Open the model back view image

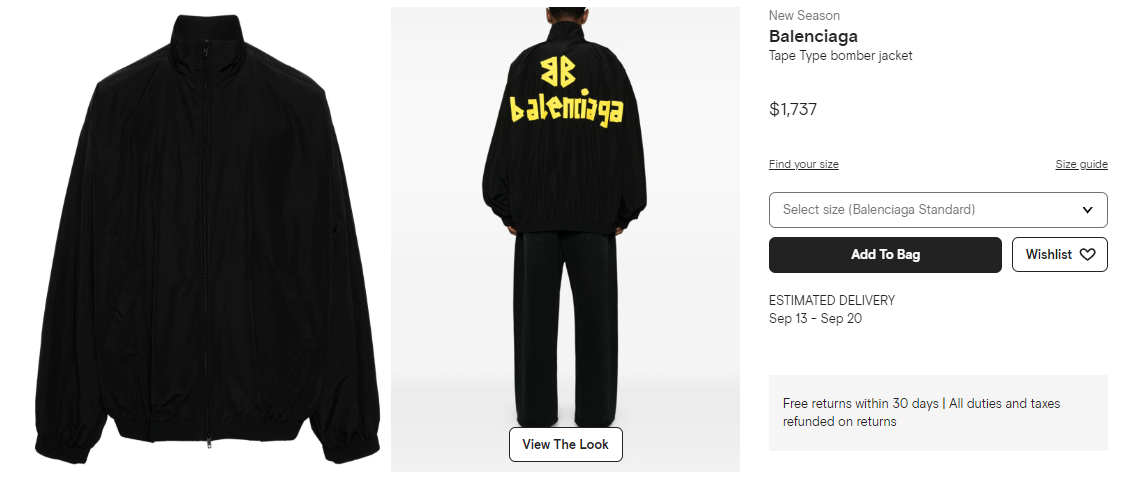[x=565, y=240]
